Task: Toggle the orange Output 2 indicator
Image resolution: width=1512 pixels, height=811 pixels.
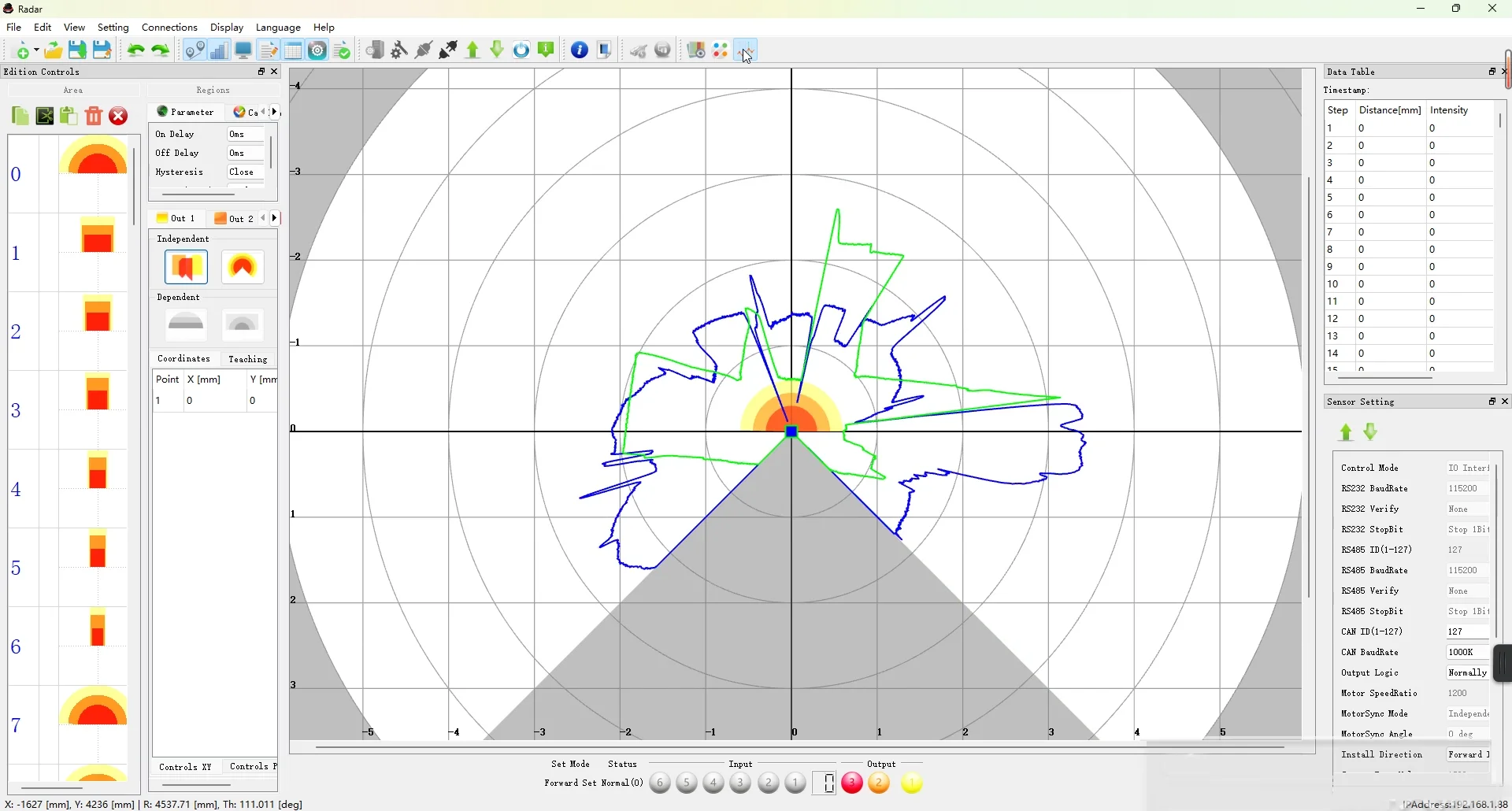Action: click(879, 783)
